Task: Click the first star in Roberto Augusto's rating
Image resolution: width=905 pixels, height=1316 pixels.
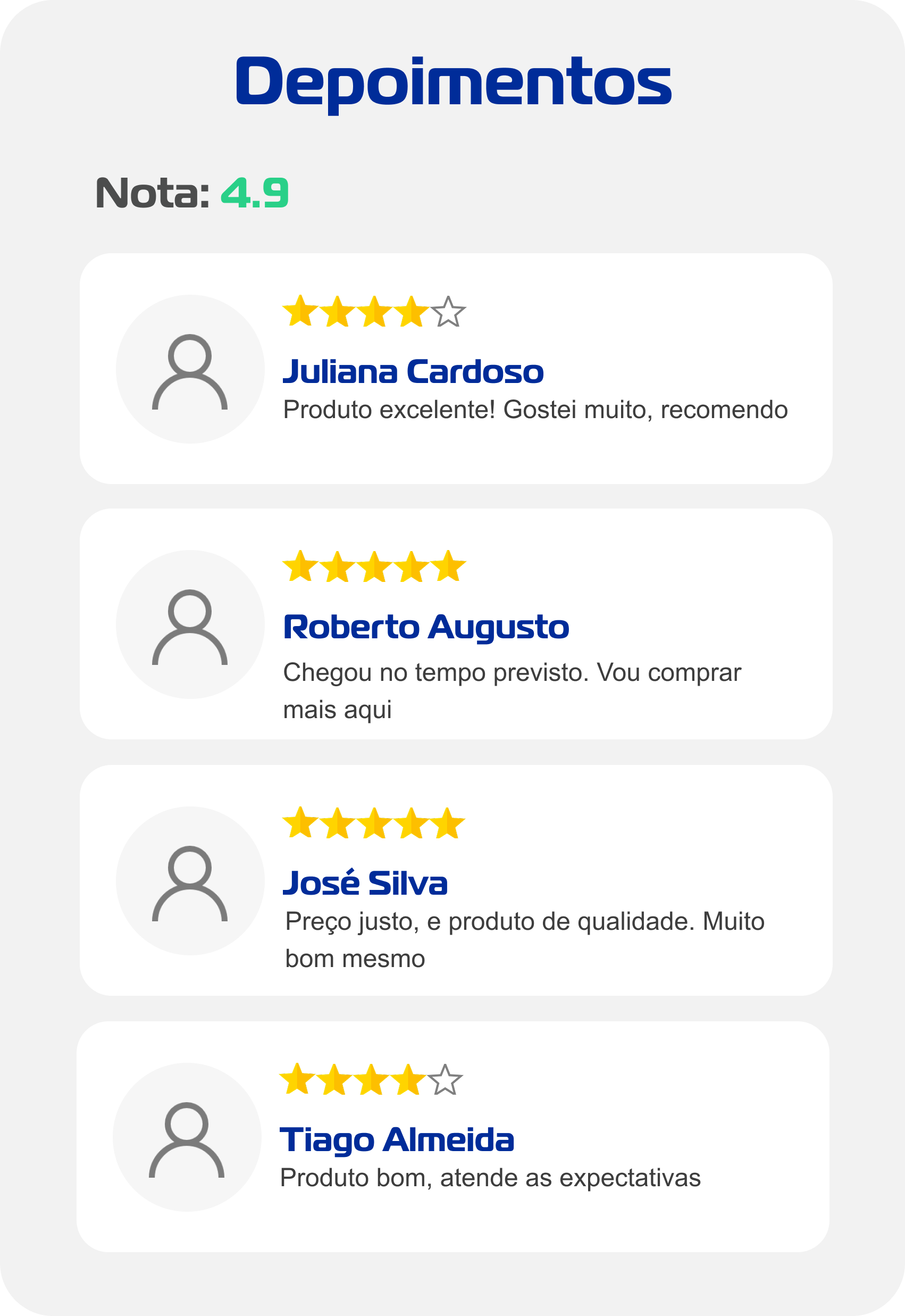Action: tap(299, 567)
